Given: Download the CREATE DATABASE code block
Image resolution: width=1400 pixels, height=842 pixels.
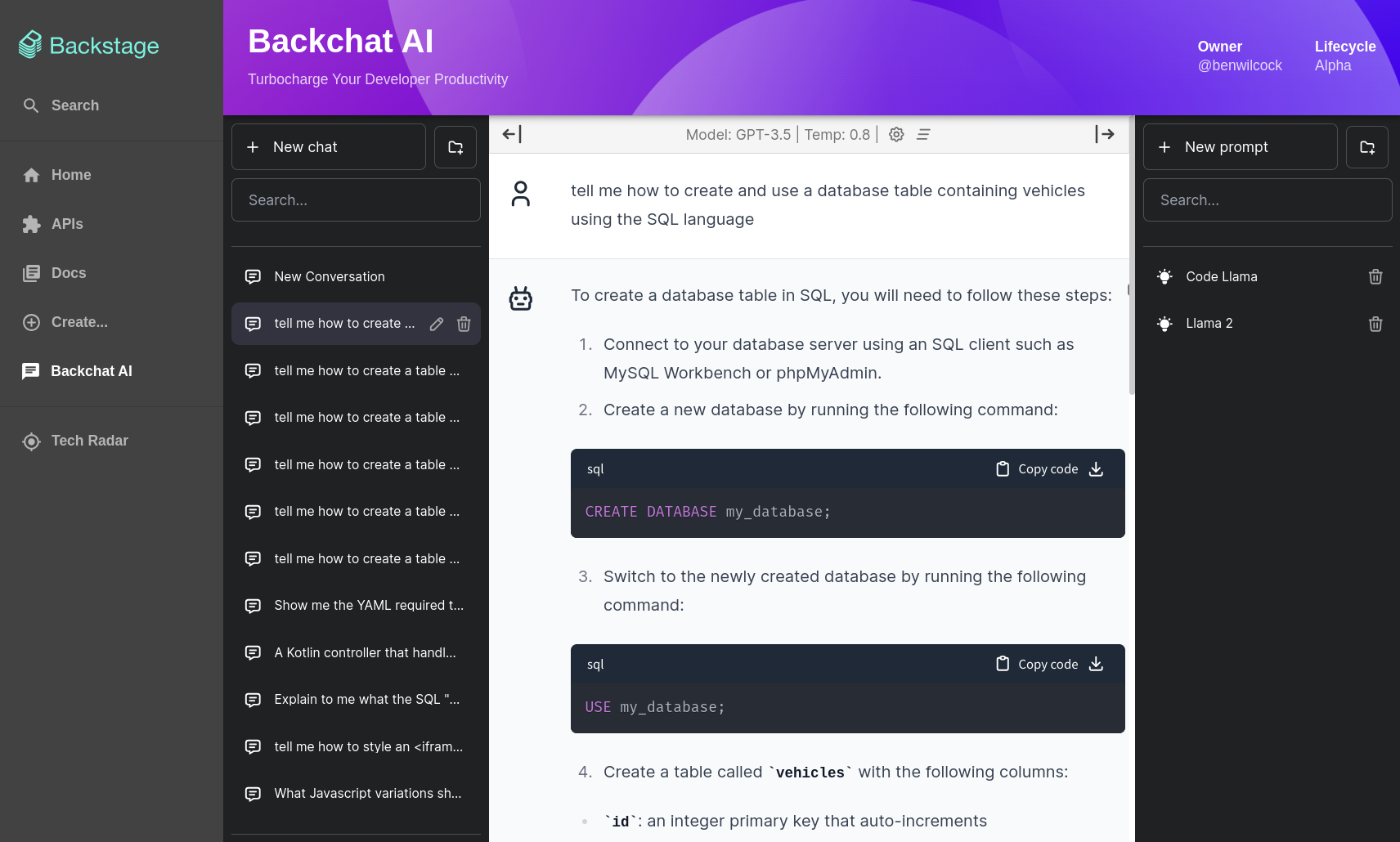Looking at the screenshot, I should coord(1097,469).
